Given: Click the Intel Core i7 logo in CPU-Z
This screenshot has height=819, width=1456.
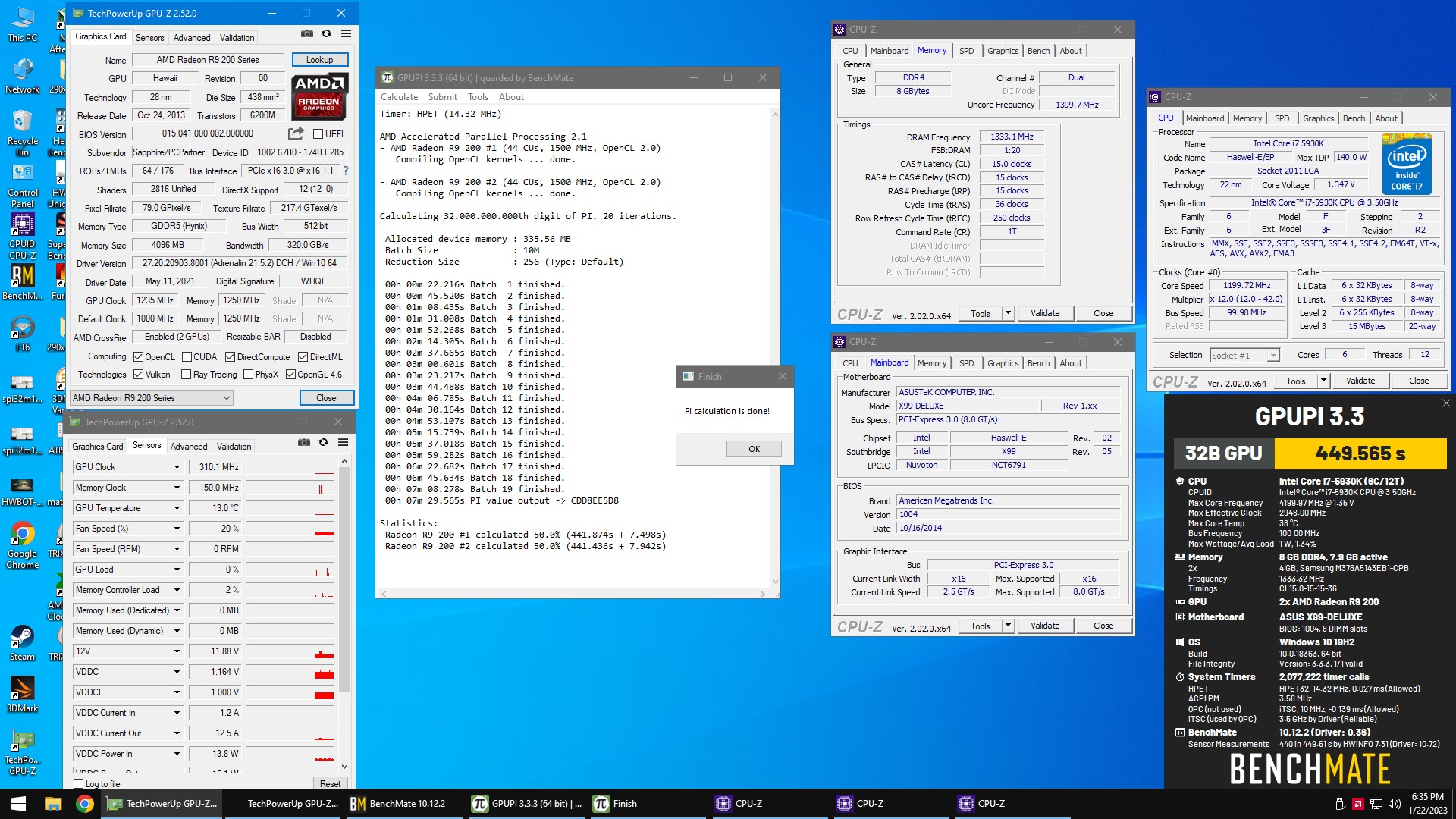Looking at the screenshot, I should coord(1407,164).
